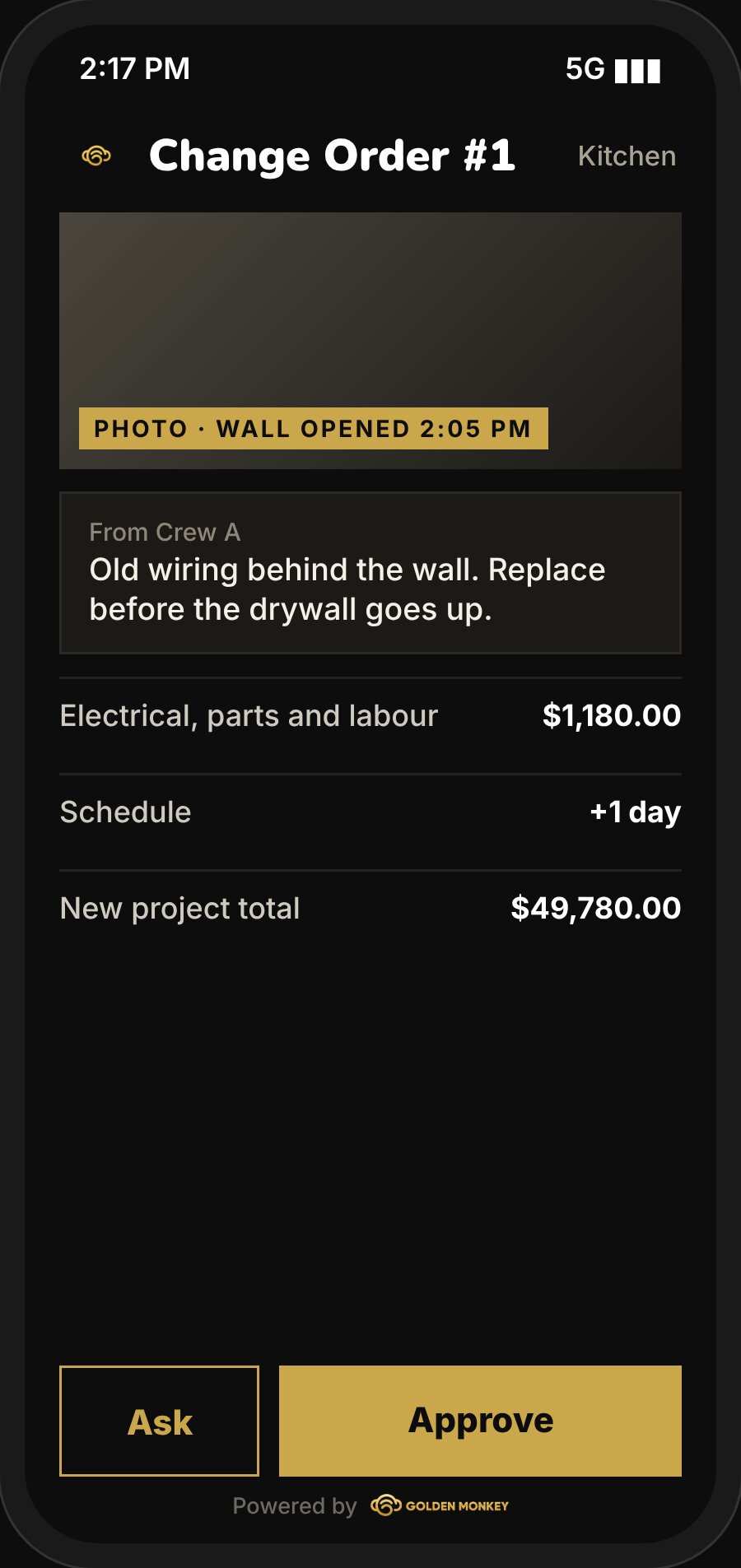The width and height of the screenshot is (741, 1568).
Task: Select the New project total row
Action: [x=370, y=909]
